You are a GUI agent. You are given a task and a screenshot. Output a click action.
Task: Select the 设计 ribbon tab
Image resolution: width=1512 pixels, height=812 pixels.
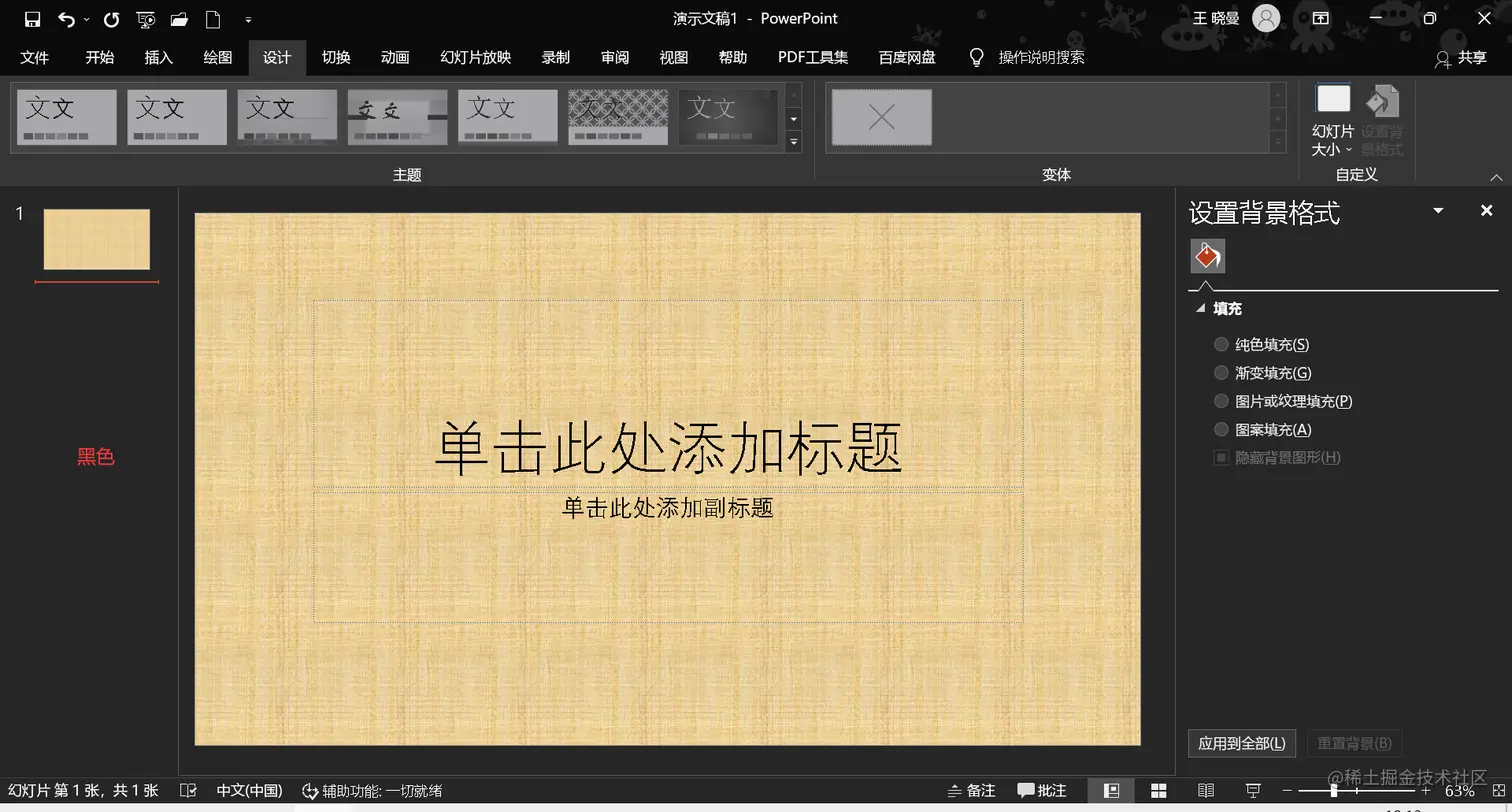(x=276, y=57)
